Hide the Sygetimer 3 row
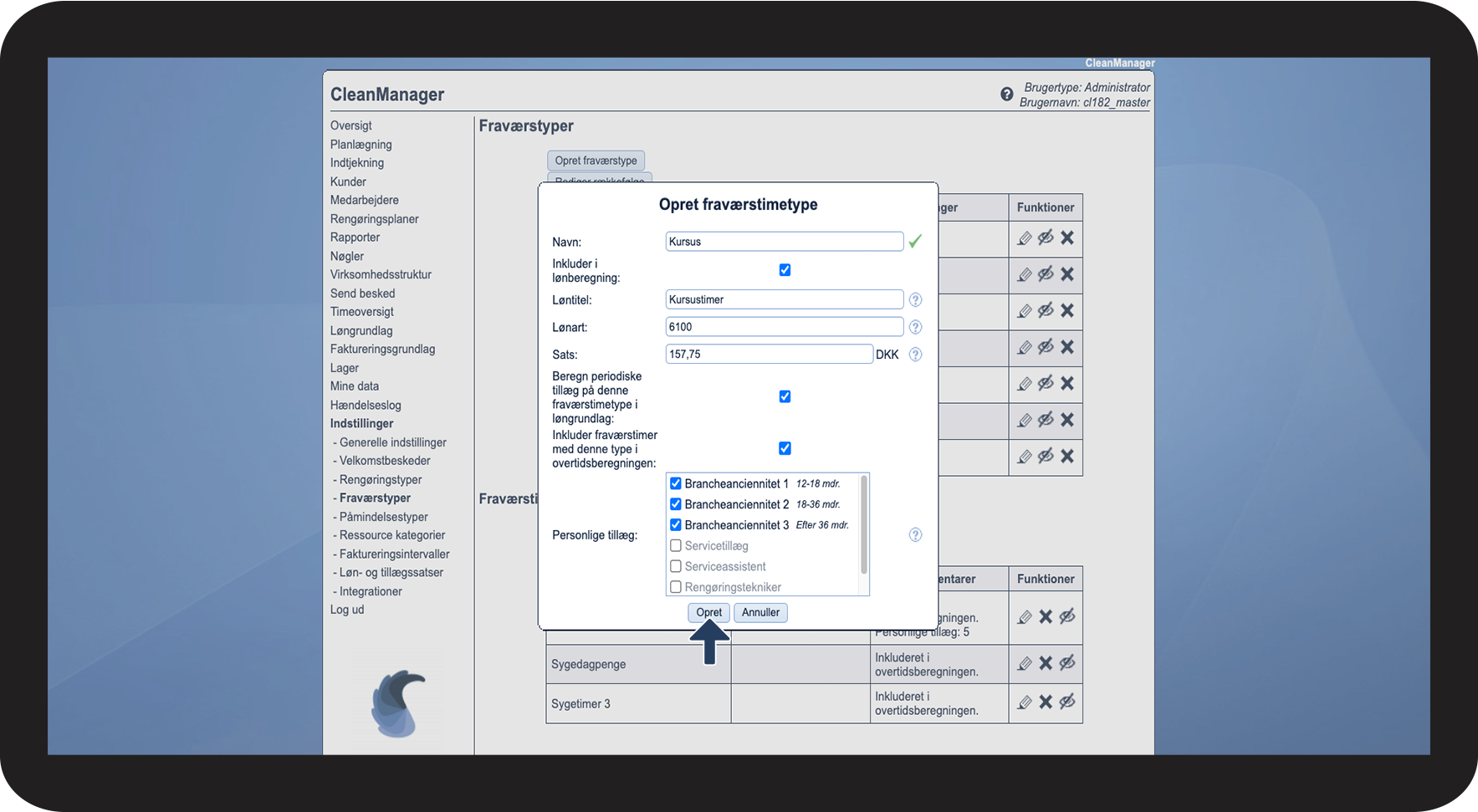Screen dimensions: 1478x812 (x=1067, y=702)
